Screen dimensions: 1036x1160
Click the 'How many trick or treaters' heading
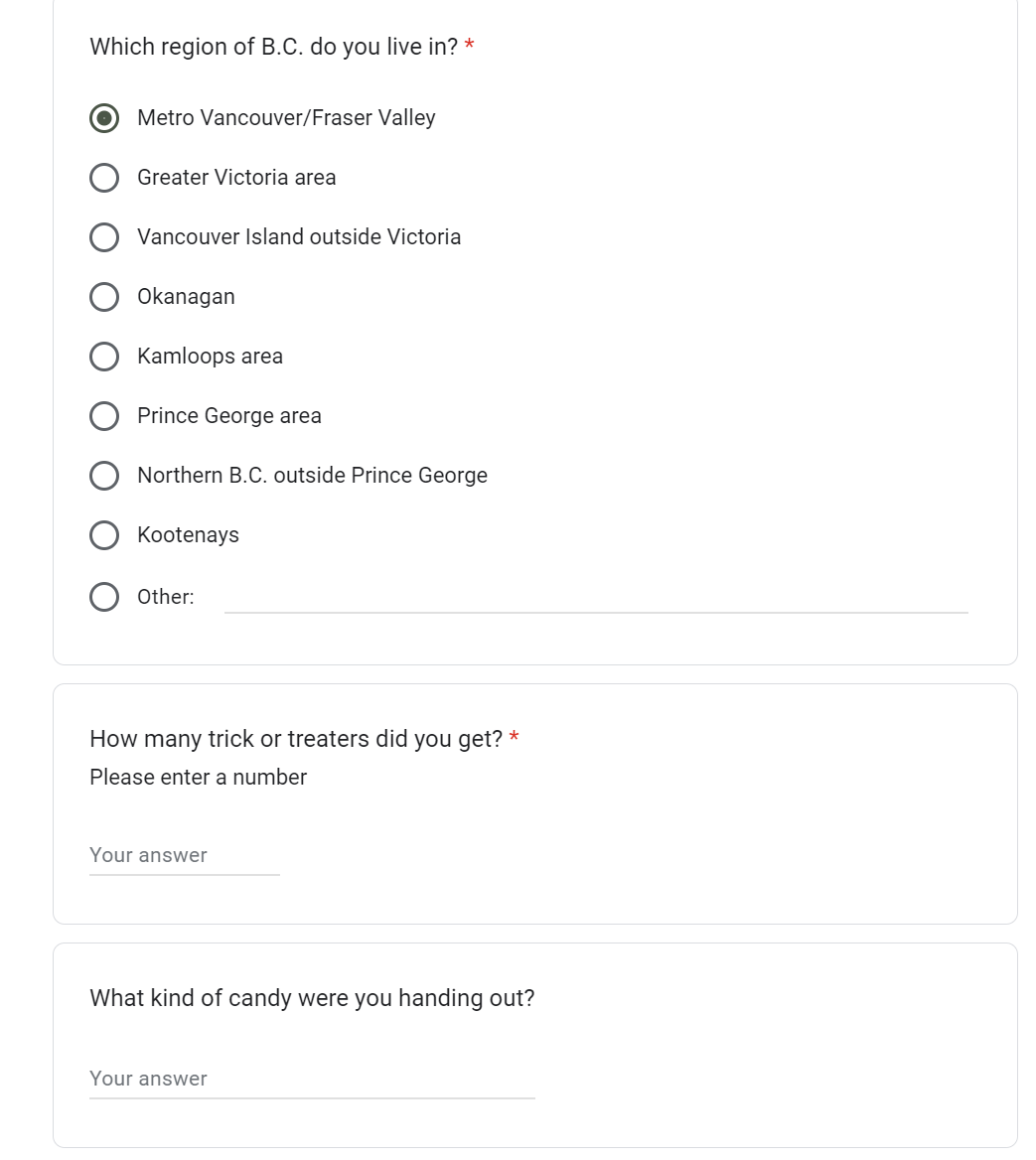pos(296,739)
